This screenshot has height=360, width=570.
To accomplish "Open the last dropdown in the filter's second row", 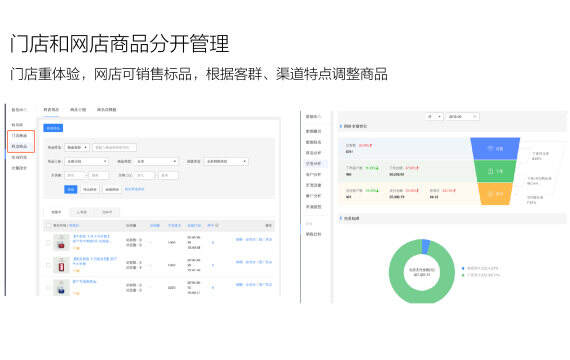I will click(226, 161).
